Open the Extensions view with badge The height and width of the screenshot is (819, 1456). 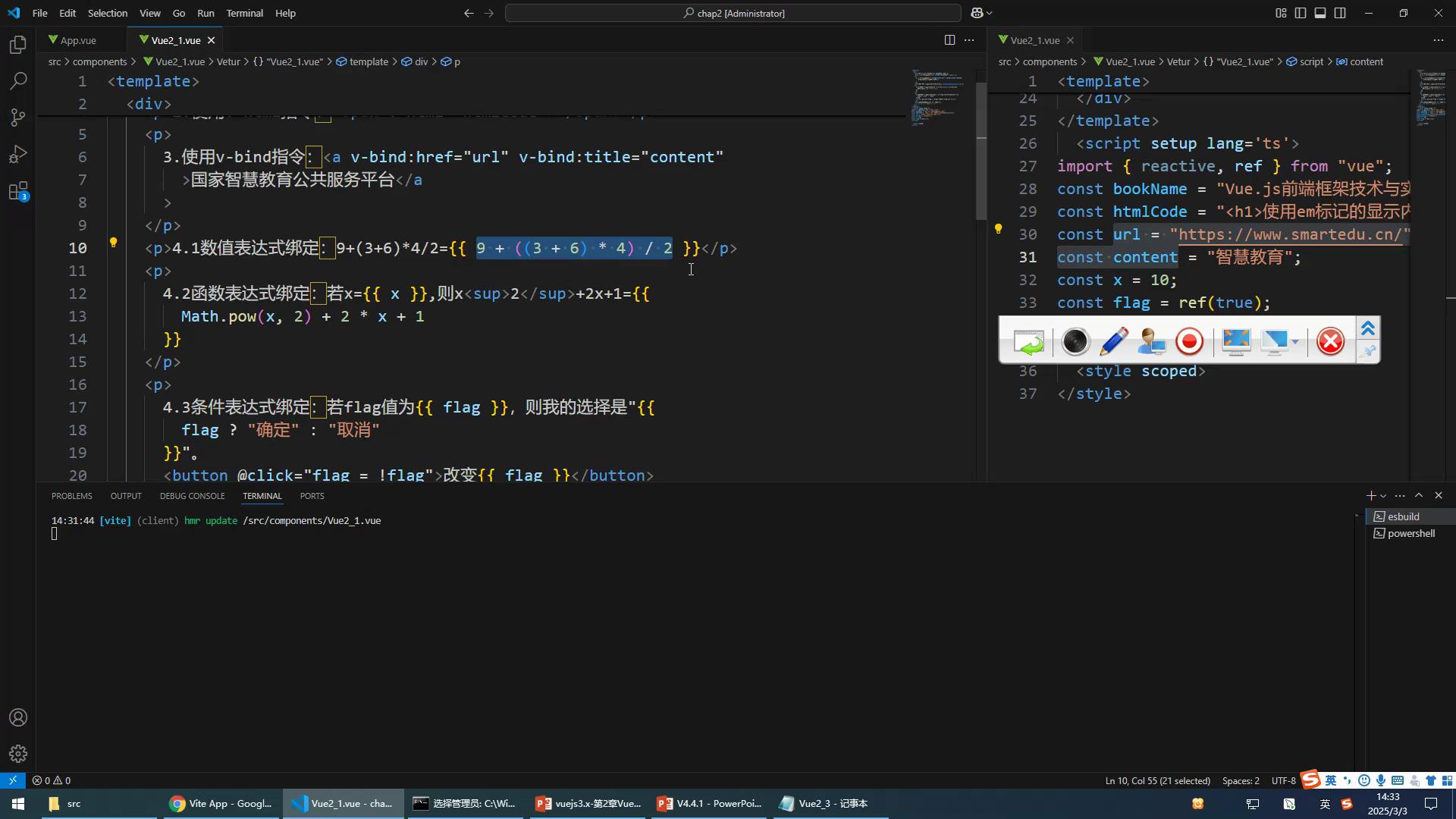coord(18,191)
